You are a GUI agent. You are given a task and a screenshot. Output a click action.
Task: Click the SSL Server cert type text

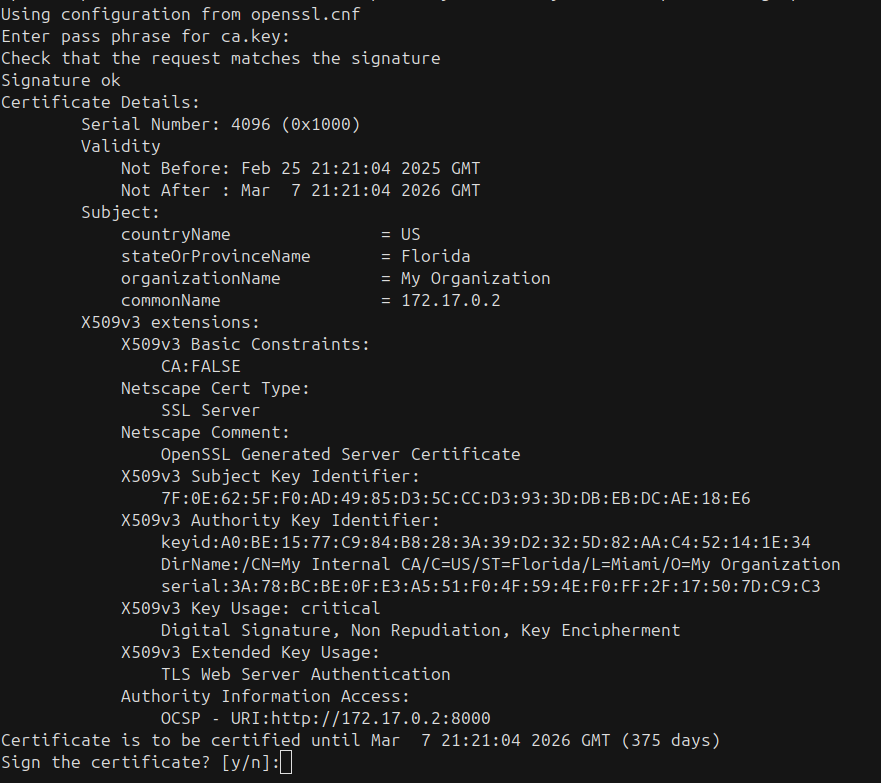point(210,410)
